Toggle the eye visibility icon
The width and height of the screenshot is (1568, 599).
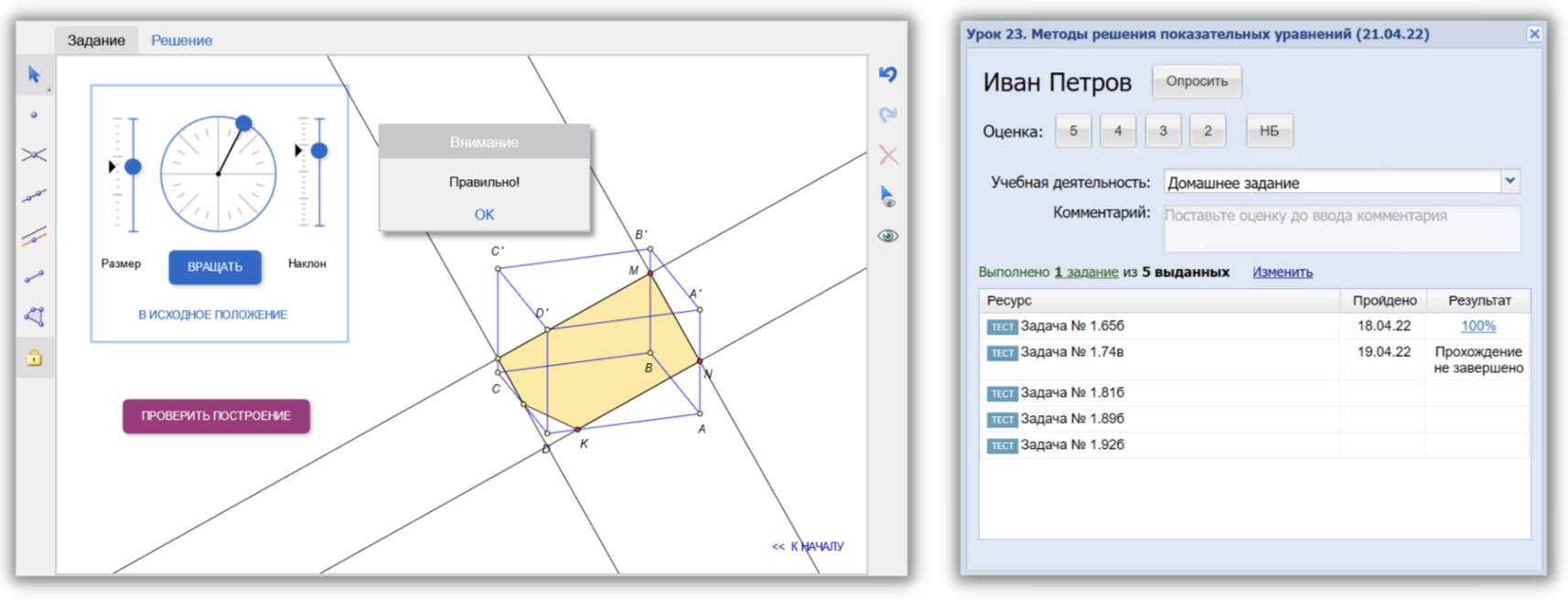point(887,236)
